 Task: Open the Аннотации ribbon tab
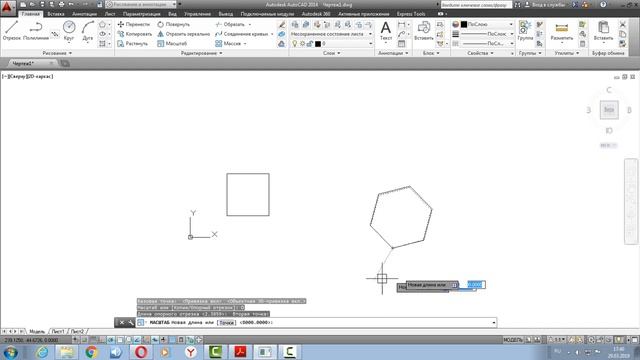click(84, 14)
